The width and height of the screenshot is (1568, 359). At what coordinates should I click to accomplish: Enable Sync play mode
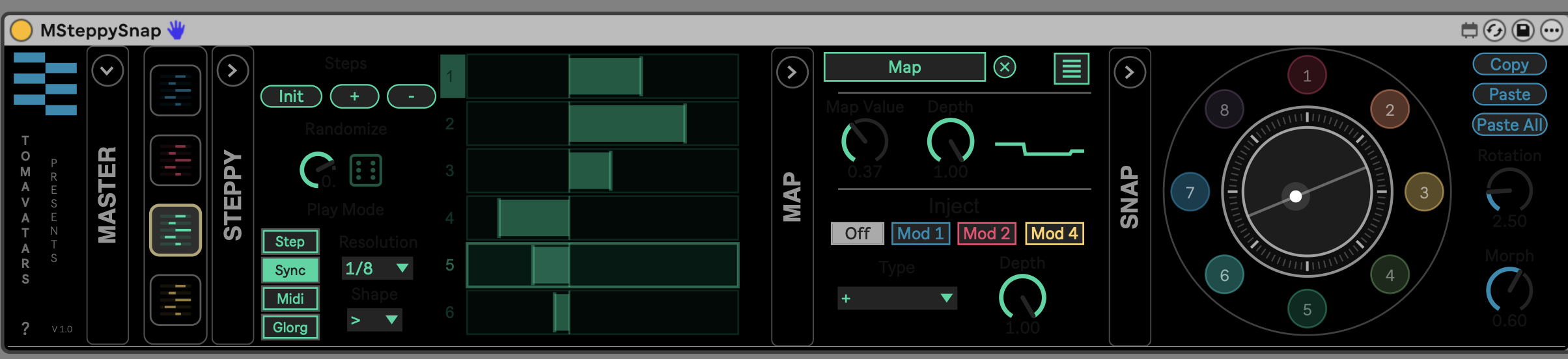tap(290, 270)
